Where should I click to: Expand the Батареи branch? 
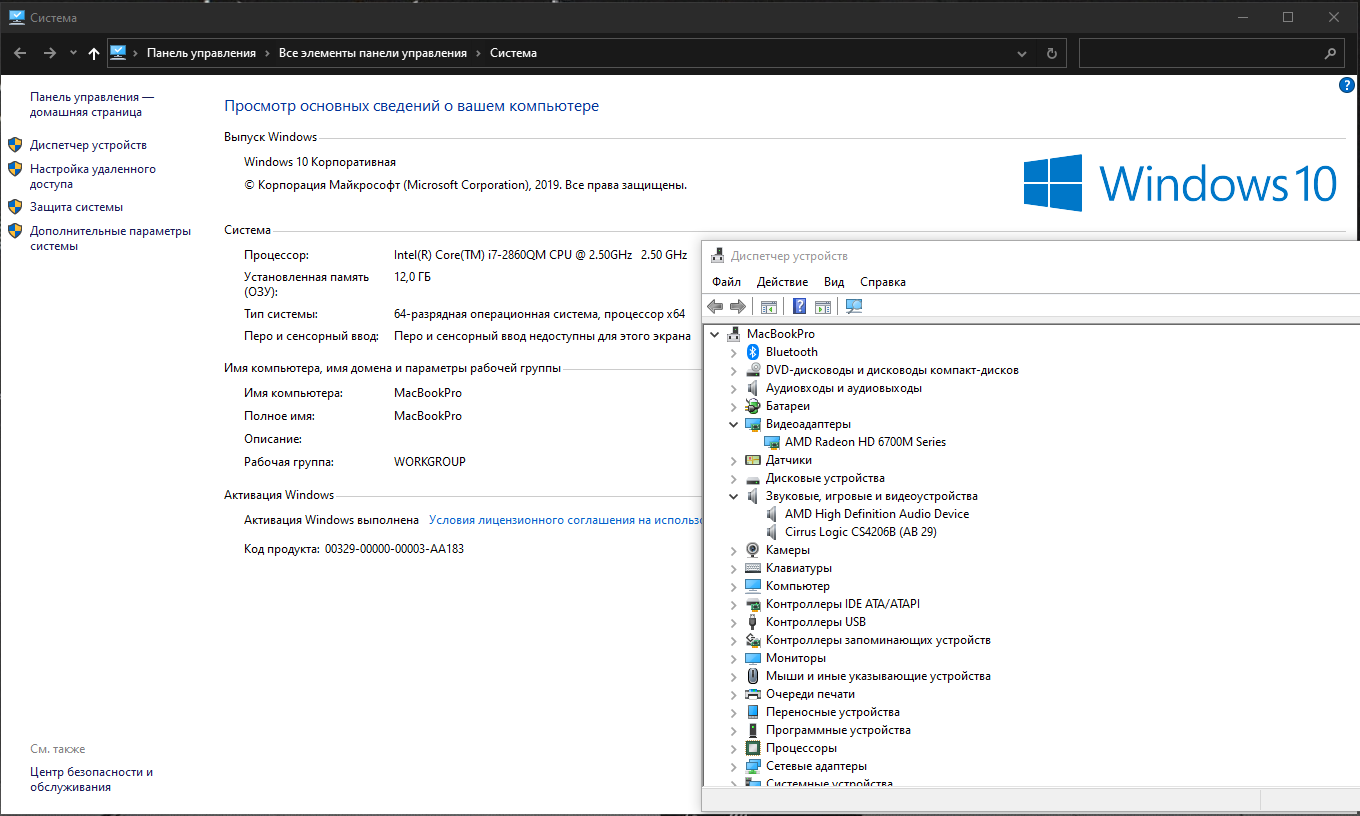[734, 406]
